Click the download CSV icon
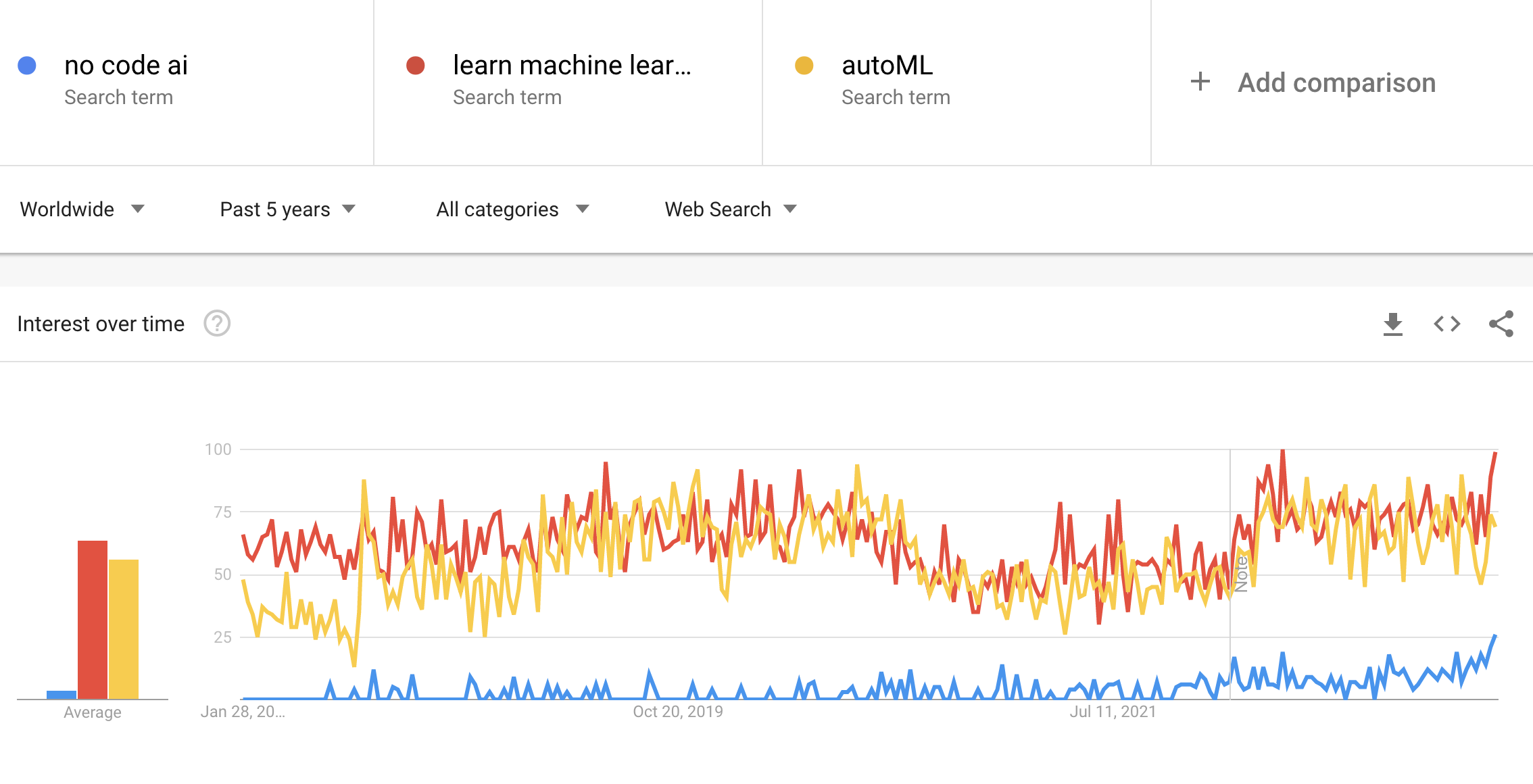The height and width of the screenshot is (784, 1533). [1392, 324]
